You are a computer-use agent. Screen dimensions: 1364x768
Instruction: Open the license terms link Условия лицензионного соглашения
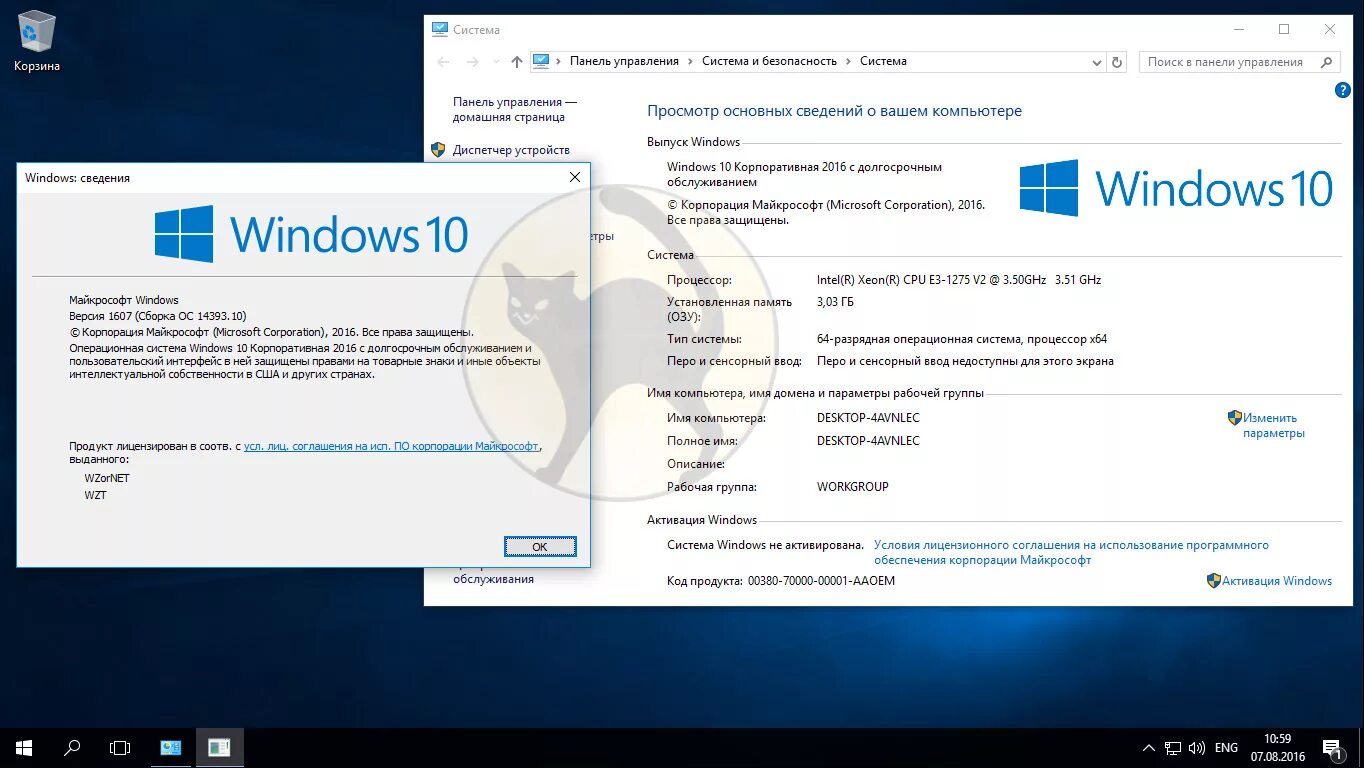[x=1071, y=553]
